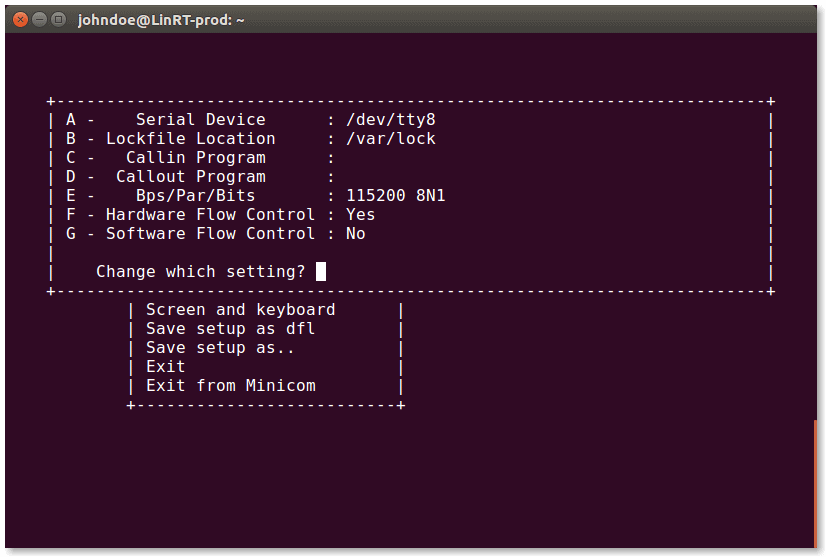The height and width of the screenshot is (557, 826).
Task: Click the /var/lock lockfile path value
Action: click(390, 139)
